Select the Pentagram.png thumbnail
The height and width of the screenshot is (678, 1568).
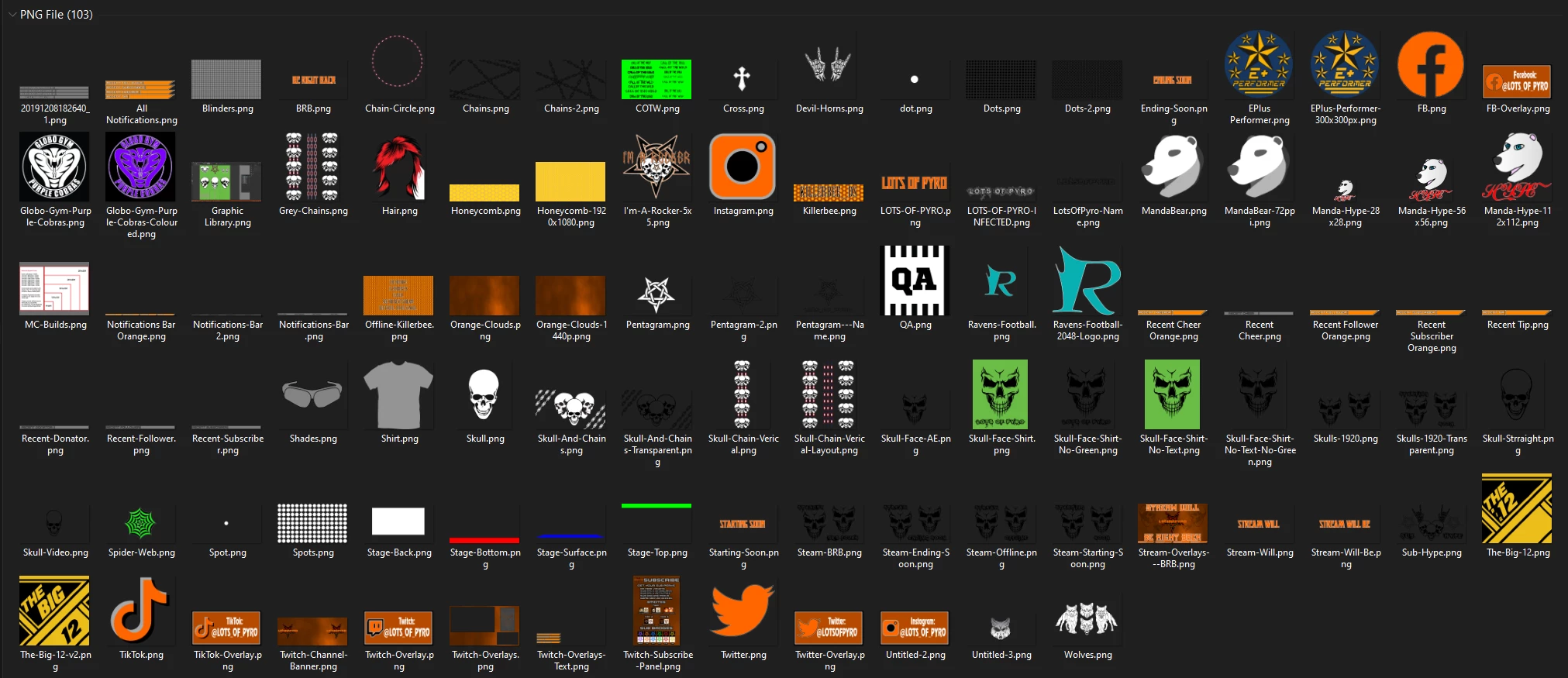(656, 294)
